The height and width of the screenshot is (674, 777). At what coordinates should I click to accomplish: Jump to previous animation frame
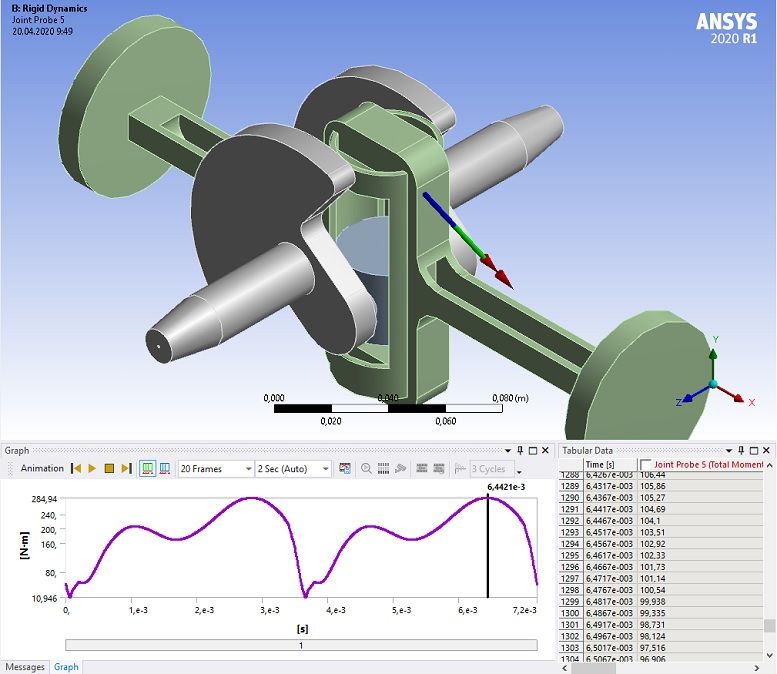click(x=76, y=468)
